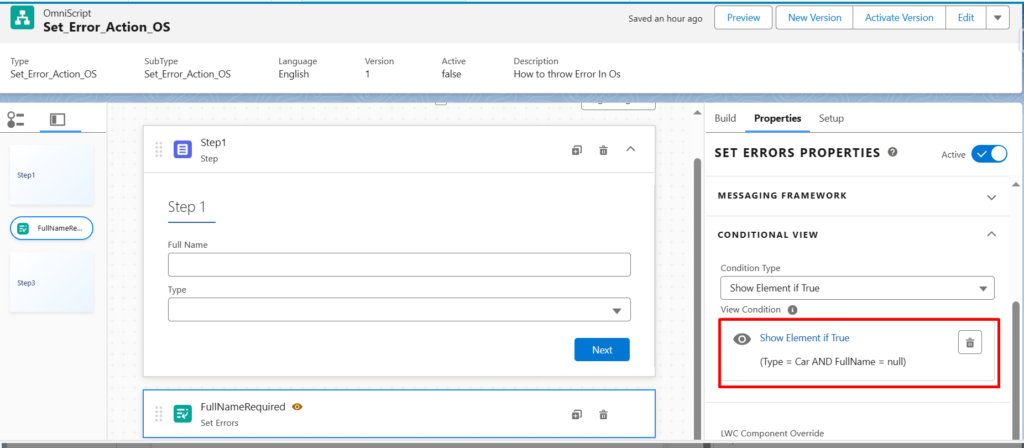Collapse the Conditional View section

point(991,234)
